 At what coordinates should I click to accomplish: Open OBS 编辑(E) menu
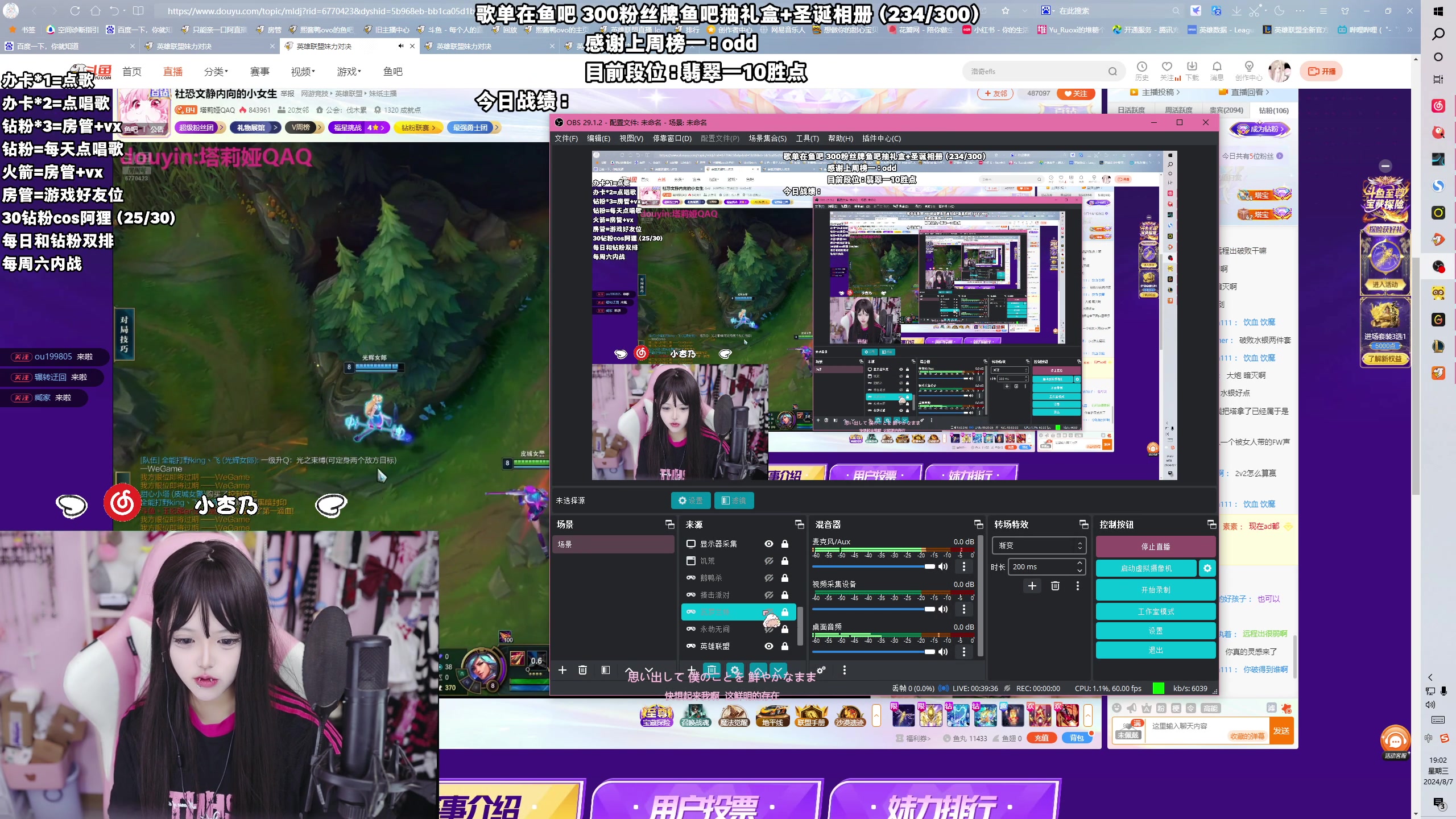click(x=598, y=138)
